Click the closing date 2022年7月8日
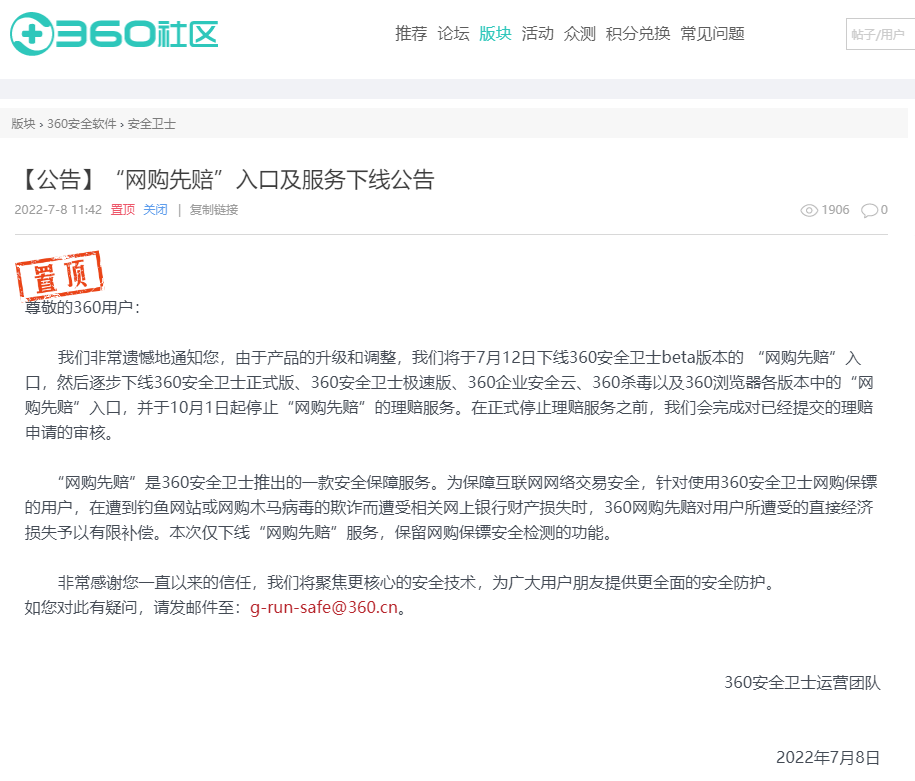 (828, 757)
